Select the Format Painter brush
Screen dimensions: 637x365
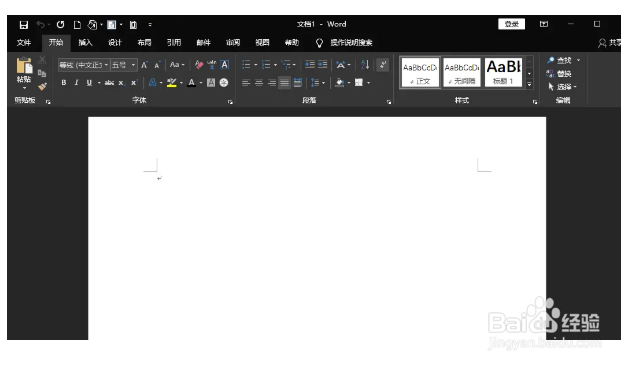coord(42,87)
